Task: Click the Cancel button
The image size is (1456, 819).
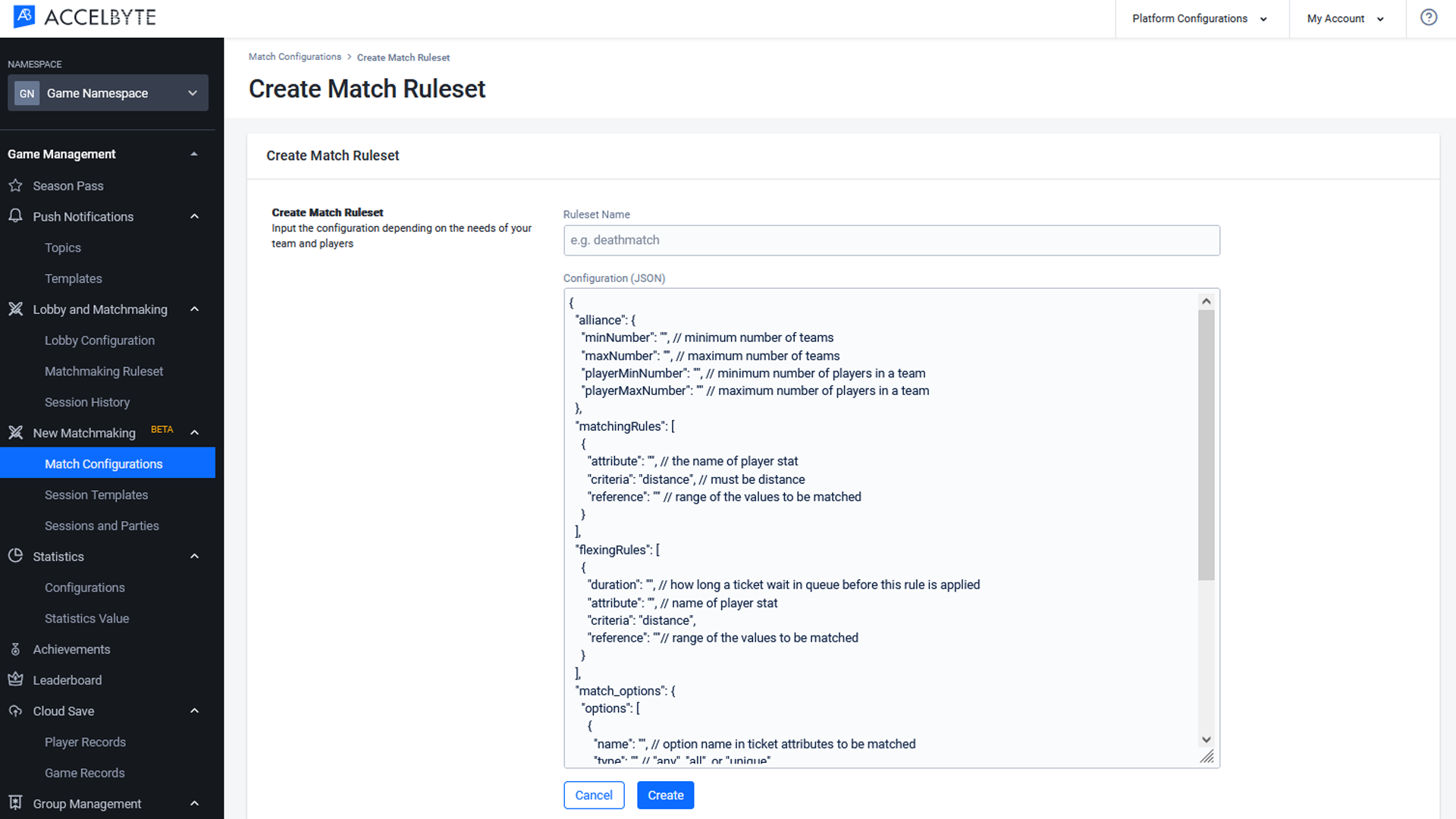Action: 594,795
